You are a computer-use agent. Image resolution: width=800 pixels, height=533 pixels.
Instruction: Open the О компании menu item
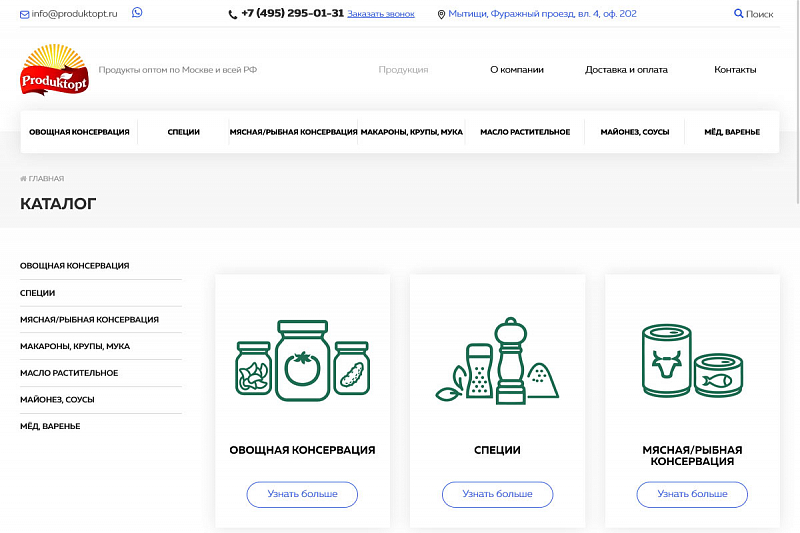click(517, 70)
